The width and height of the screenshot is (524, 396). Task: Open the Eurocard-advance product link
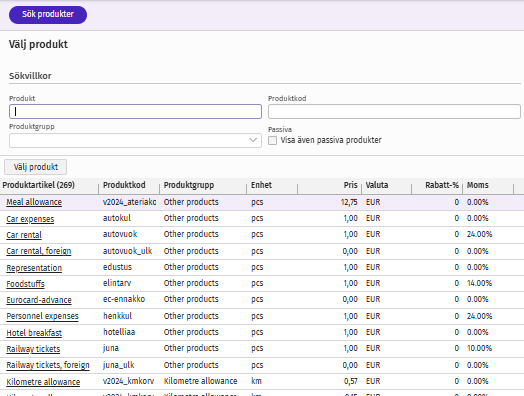pos(39,300)
